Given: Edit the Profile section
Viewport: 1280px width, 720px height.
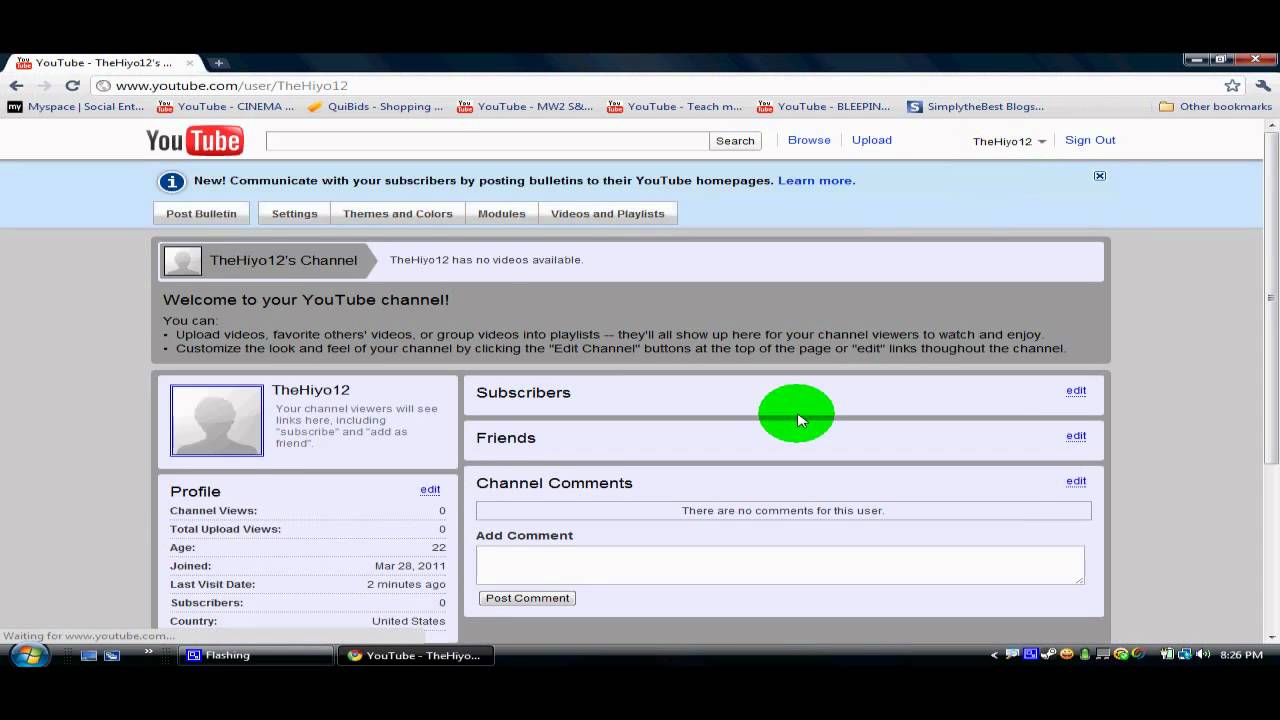Looking at the screenshot, I should pyautogui.click(x=430, y=489).
